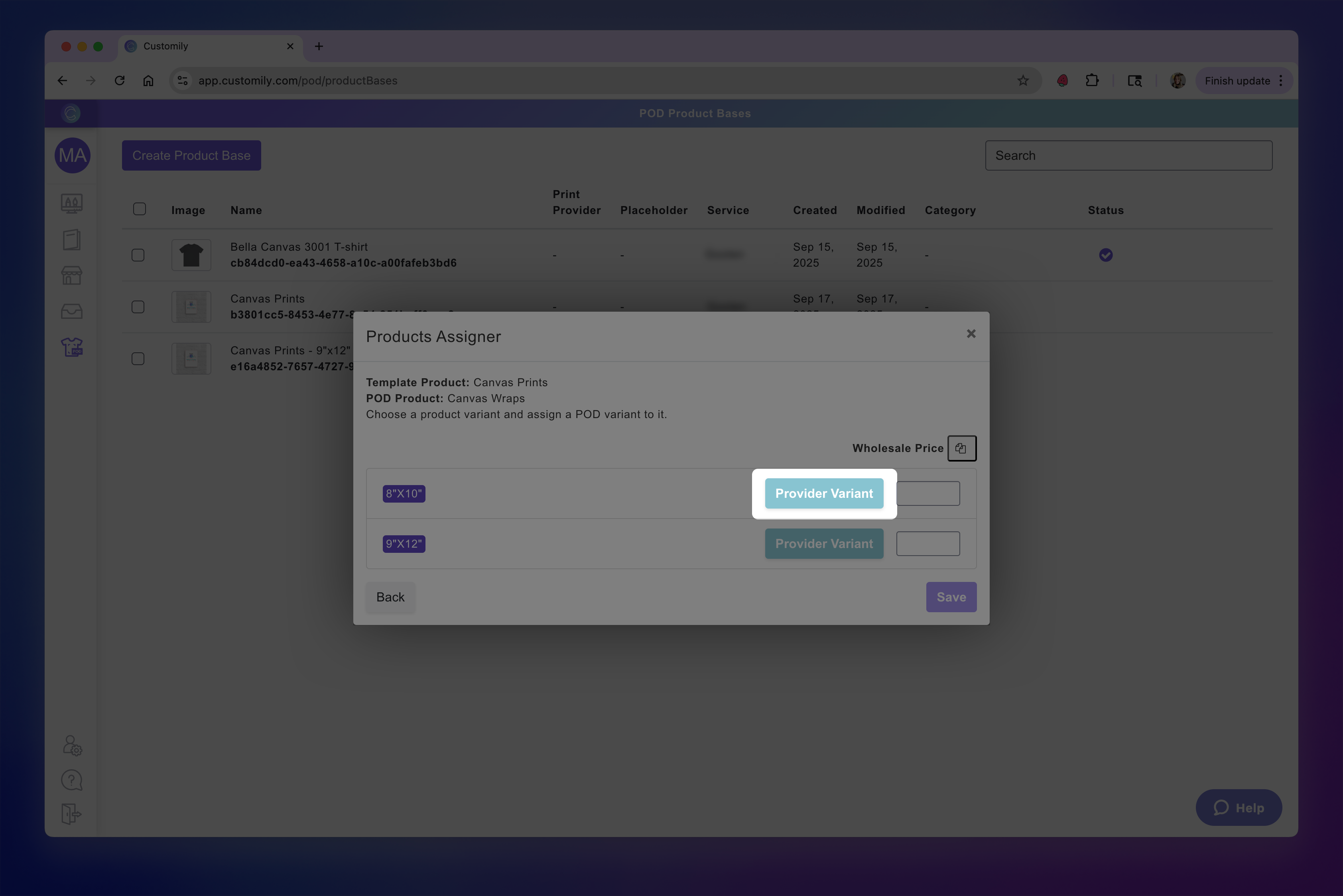Toggle the select-all checkbox in table header
The image size is (1343, 896).
pyautogui.click(x=140, y=209)
